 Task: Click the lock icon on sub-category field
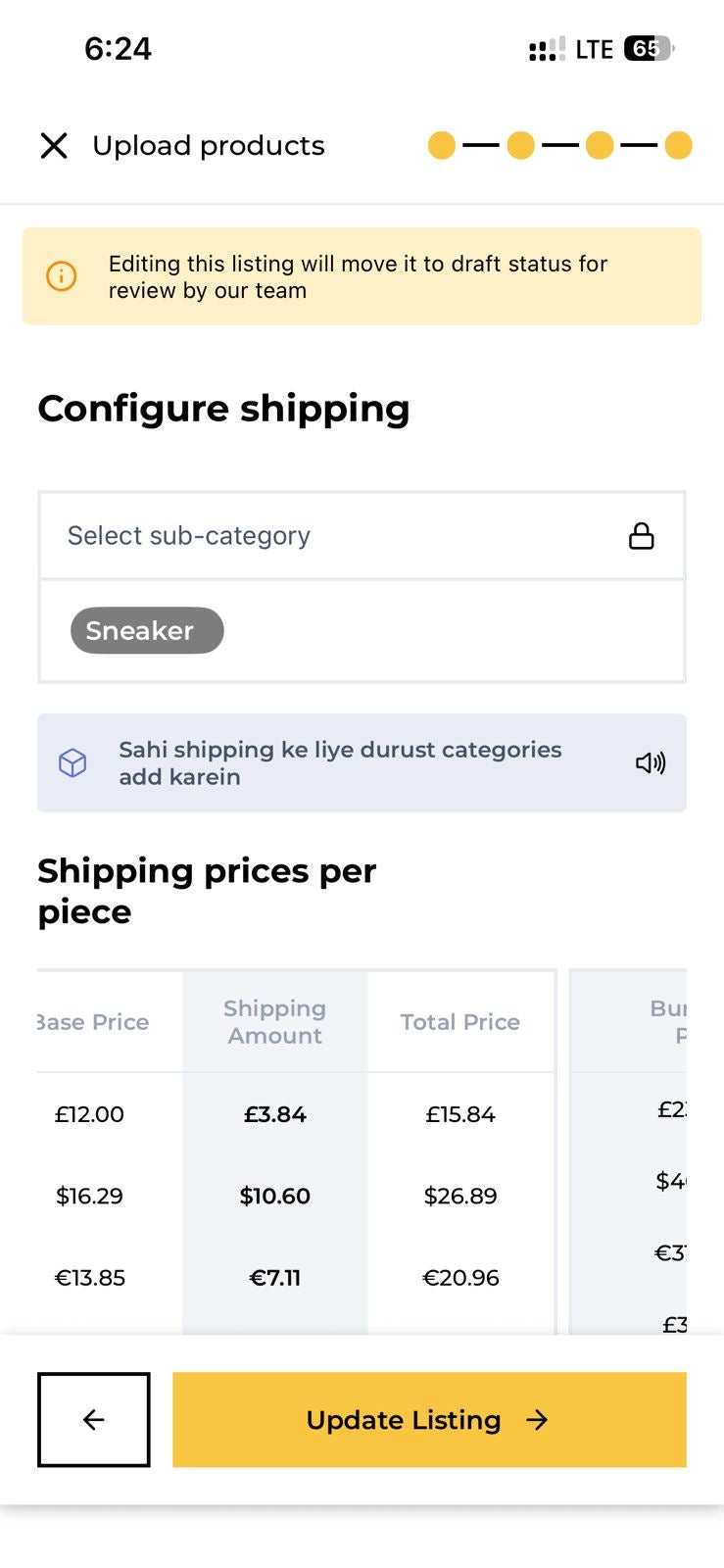point(642,536)
